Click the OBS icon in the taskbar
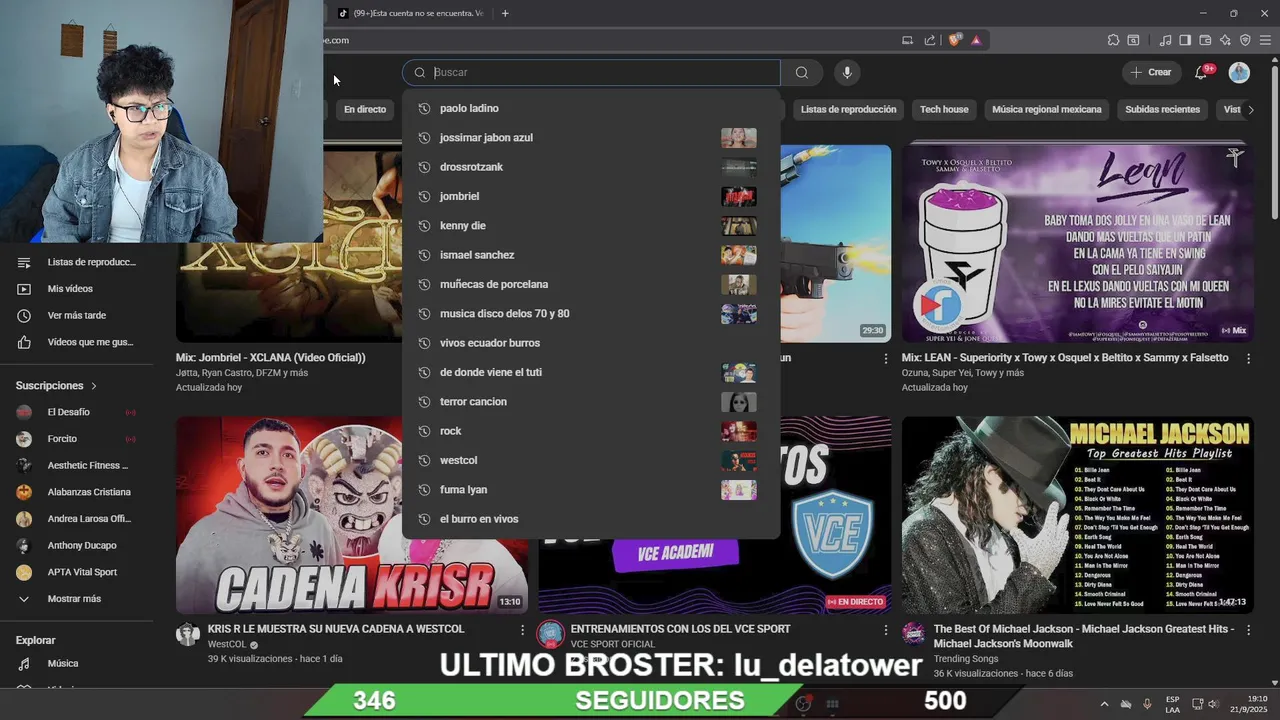1280x720 pixels. 803,703
